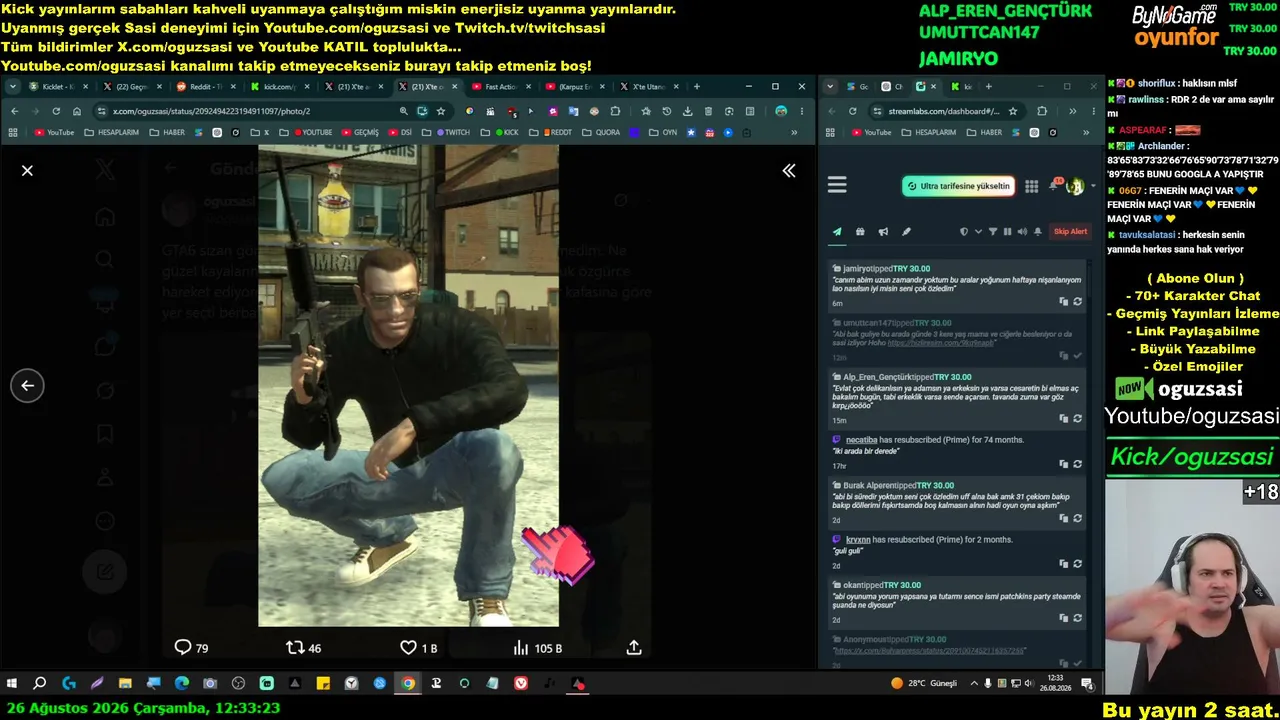Open Windows taskbar search
The height and width of the screenshot is (720, 1280).
(x=40, y=684)
